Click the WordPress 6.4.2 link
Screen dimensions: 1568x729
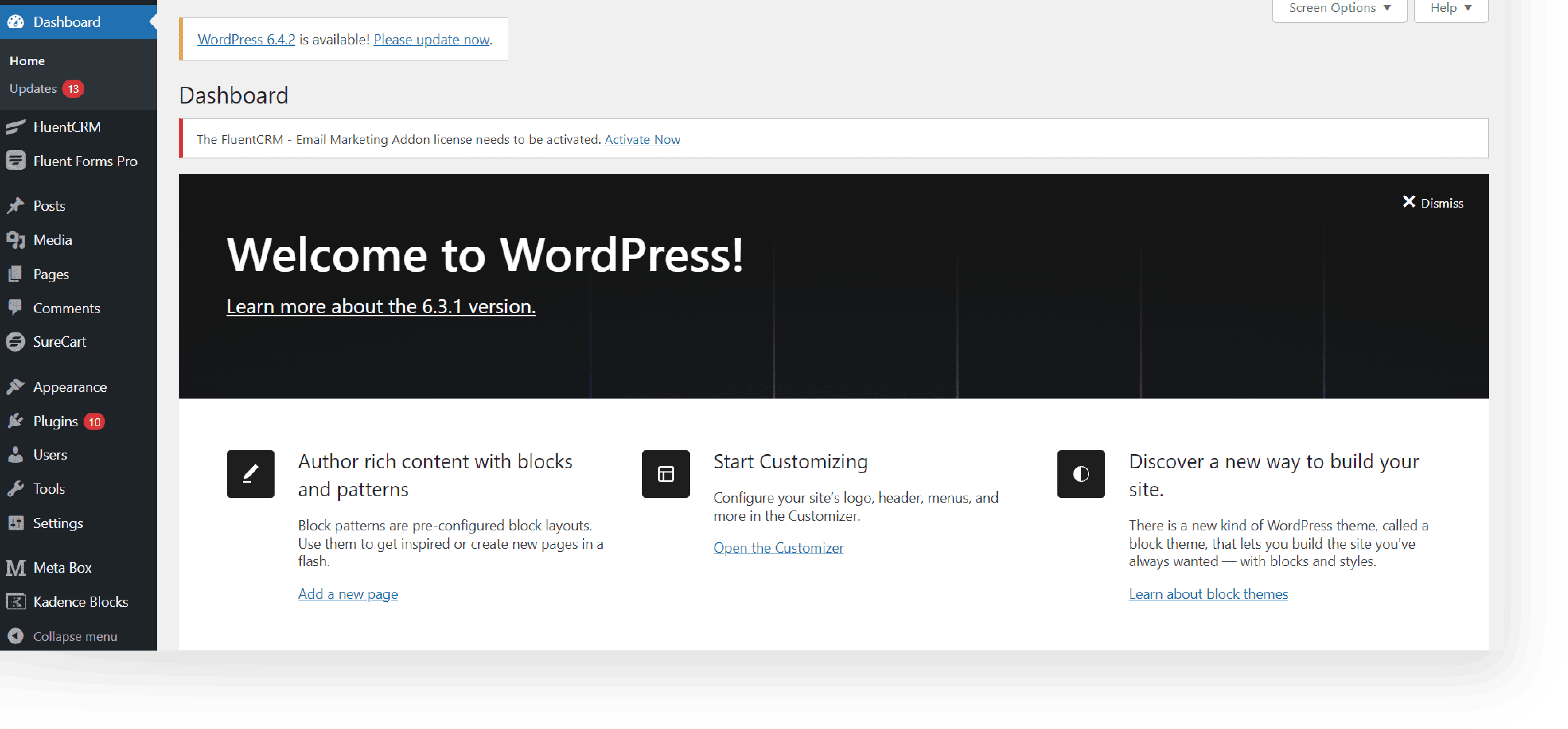click(246, 40)
